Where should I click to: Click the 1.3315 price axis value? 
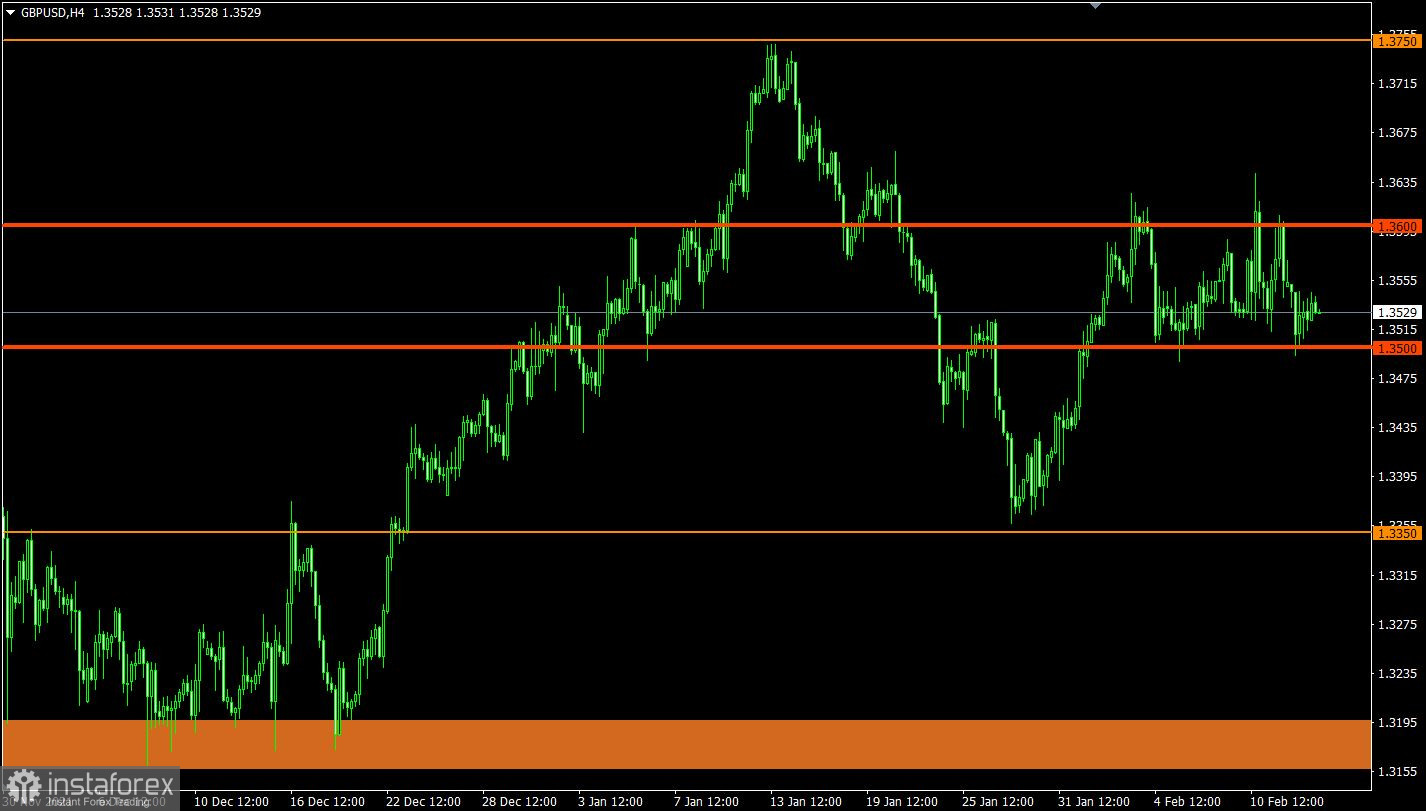pyautogui.click(x=1397, y=575)
